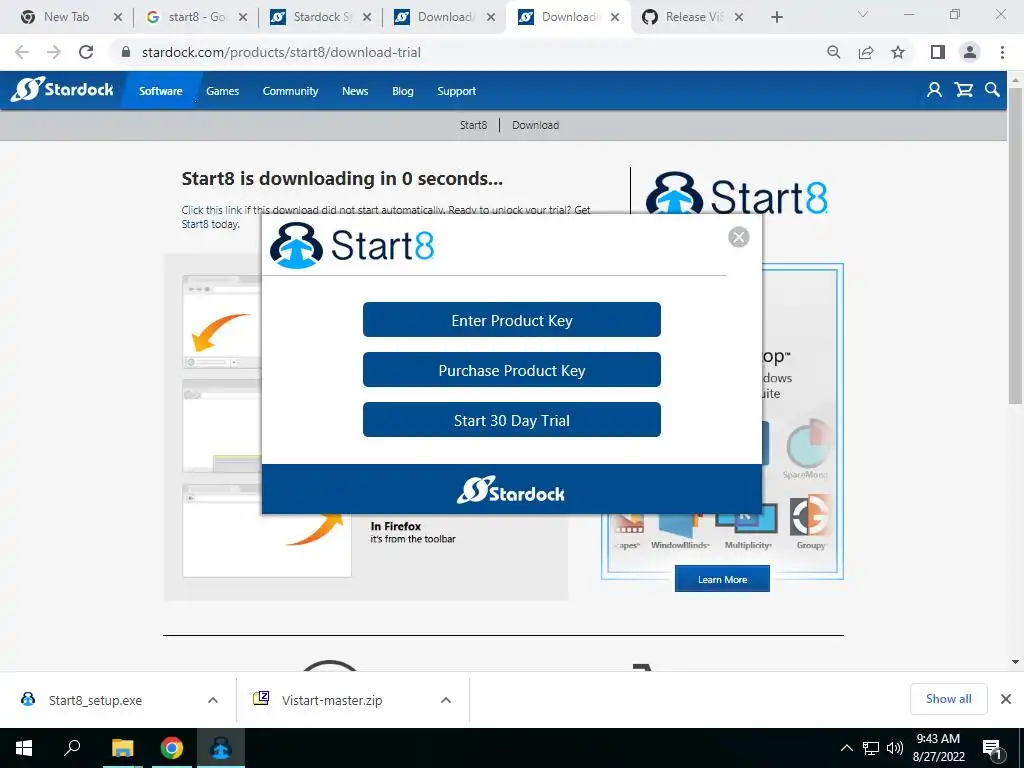Viewport: 1024px width, 768px height.
Task: Bookmark this page with star icon
Action: (898, 52)
